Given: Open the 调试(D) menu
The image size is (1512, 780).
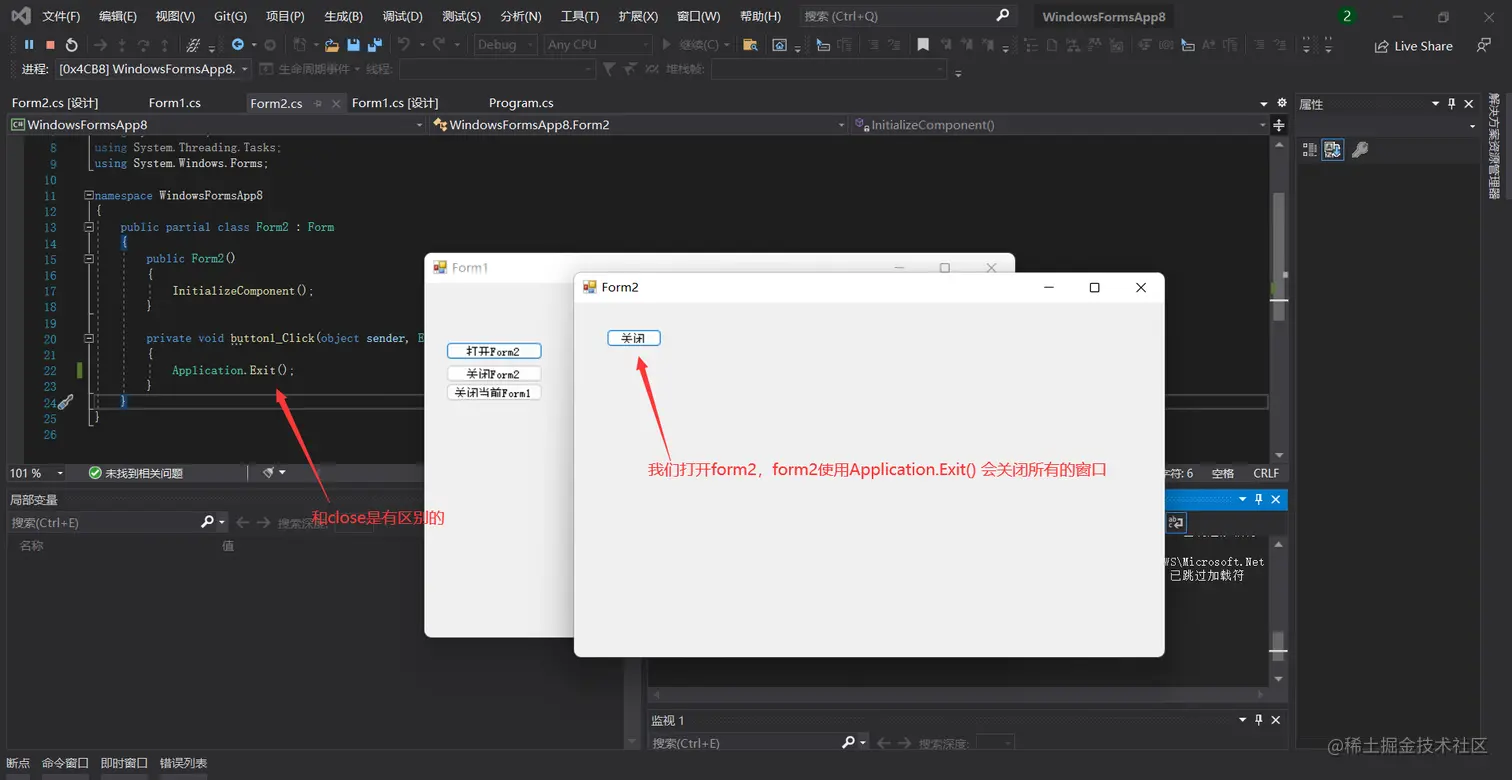Looking at the screenshot, I should point(403,16).
